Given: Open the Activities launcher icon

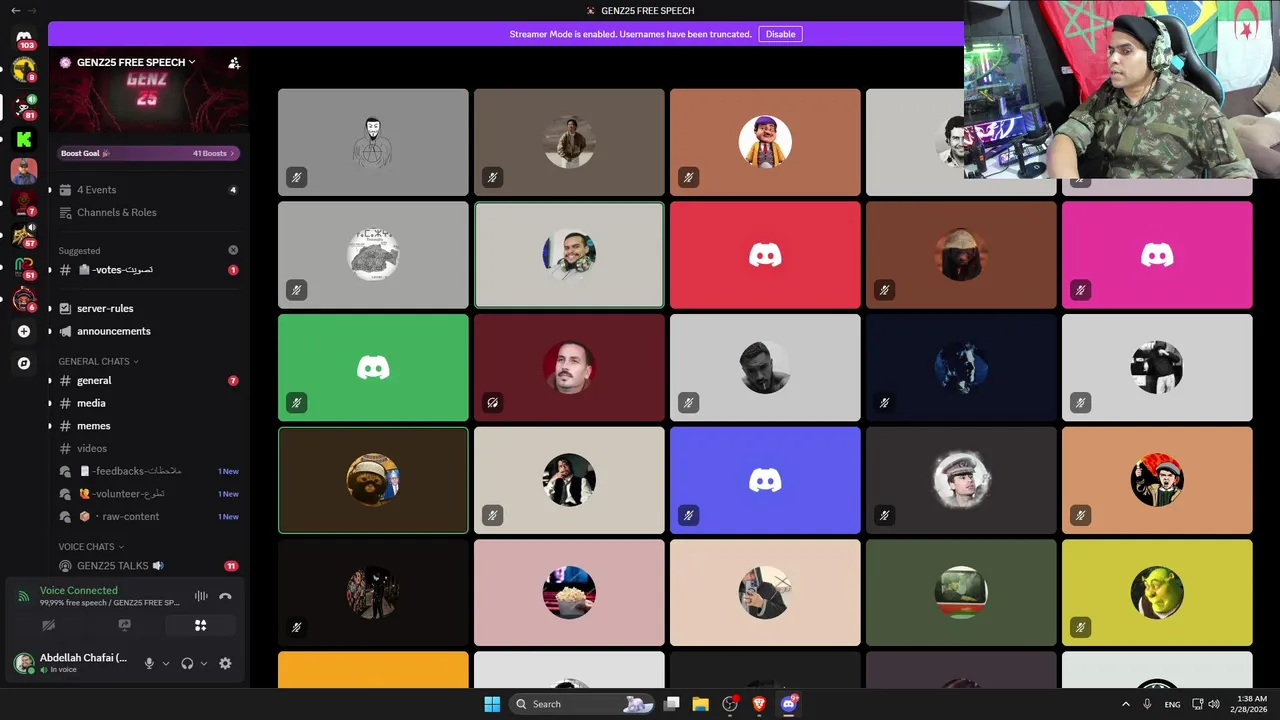Looking at the screenshot, I should point(200,625).
